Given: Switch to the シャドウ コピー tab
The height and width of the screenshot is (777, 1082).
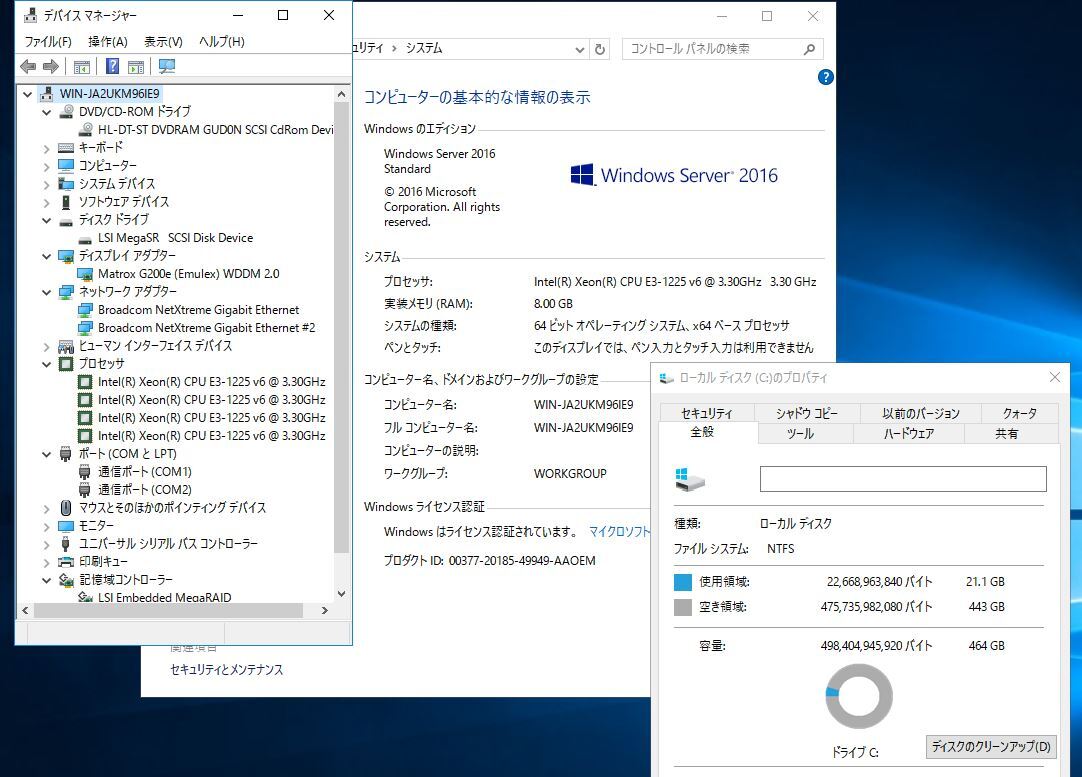Looking at the screenshot, I should 807,413.
